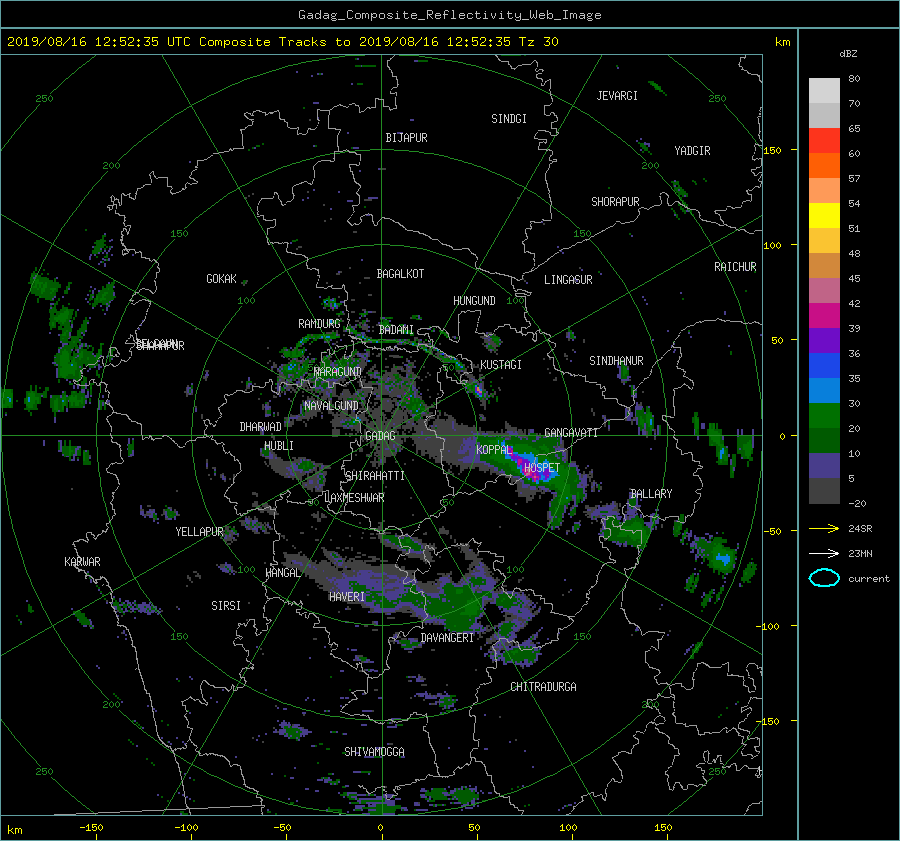Screen dimensions: 900x841
Task: Select the YADGIR city label
Action: coord(692,151)
